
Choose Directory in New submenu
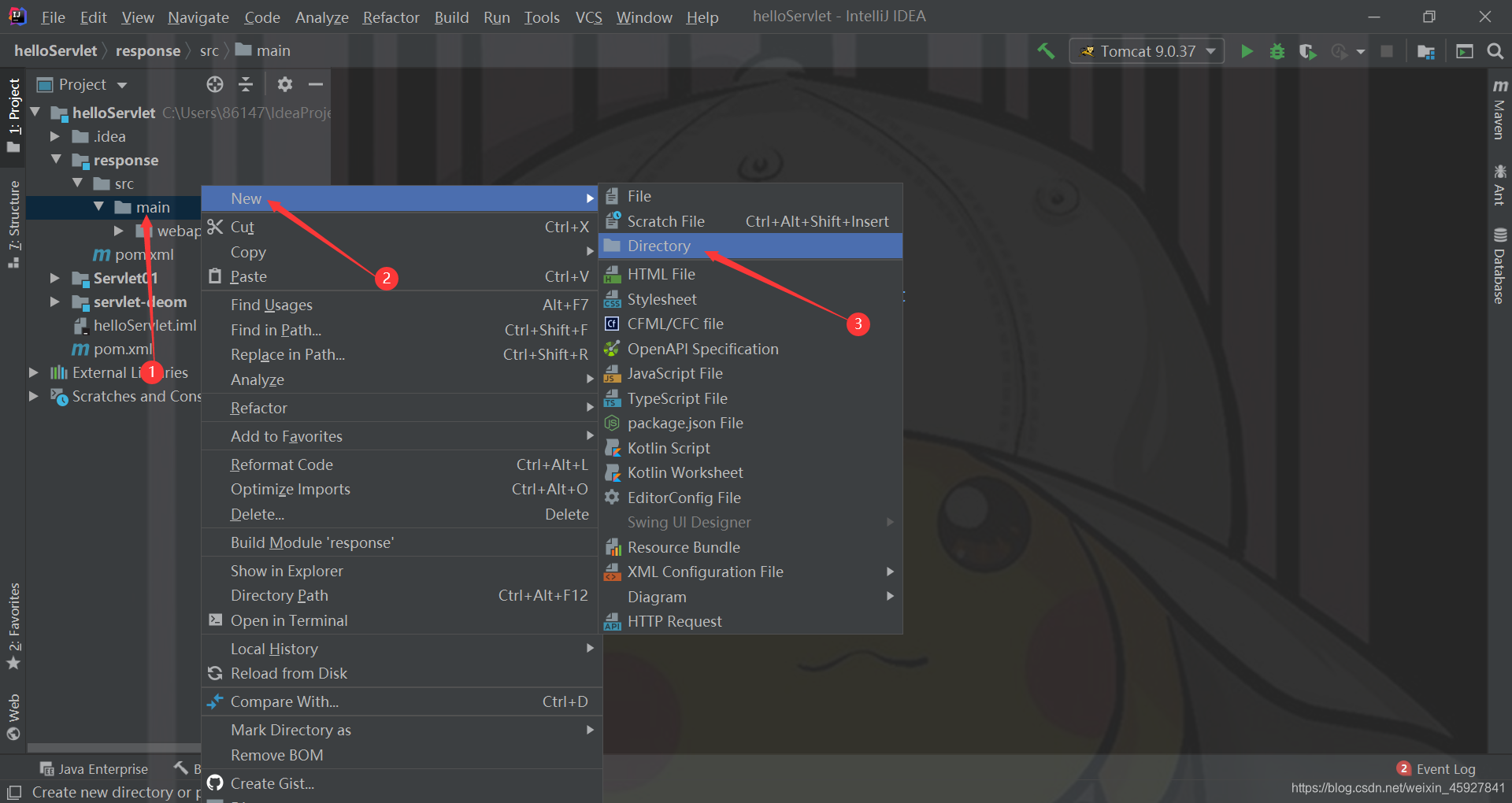tap(750, 246)
